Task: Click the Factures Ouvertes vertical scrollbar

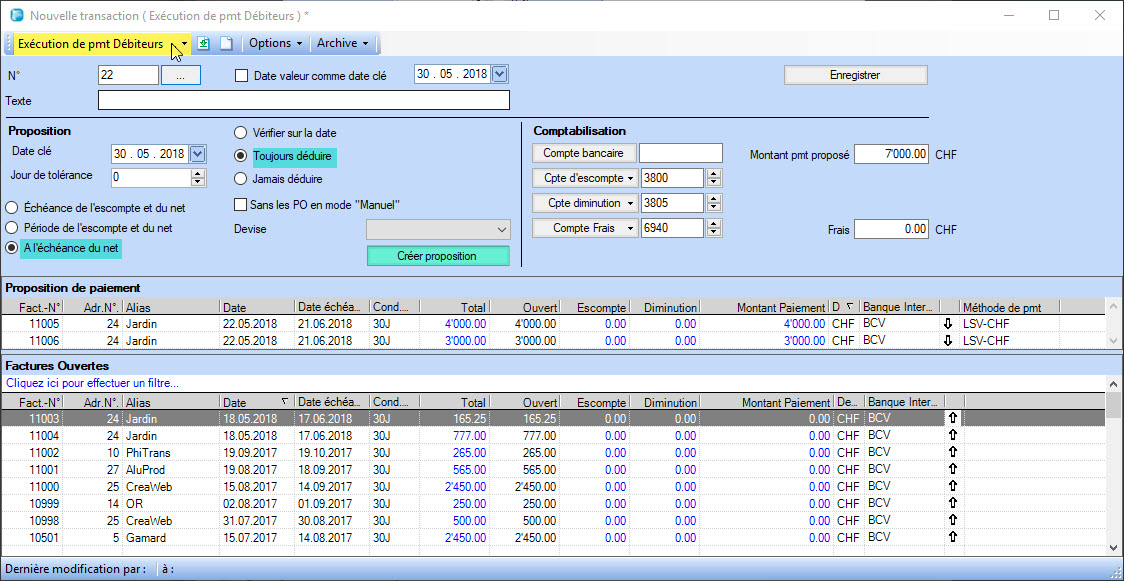Action: click(x=1113, y=470)
